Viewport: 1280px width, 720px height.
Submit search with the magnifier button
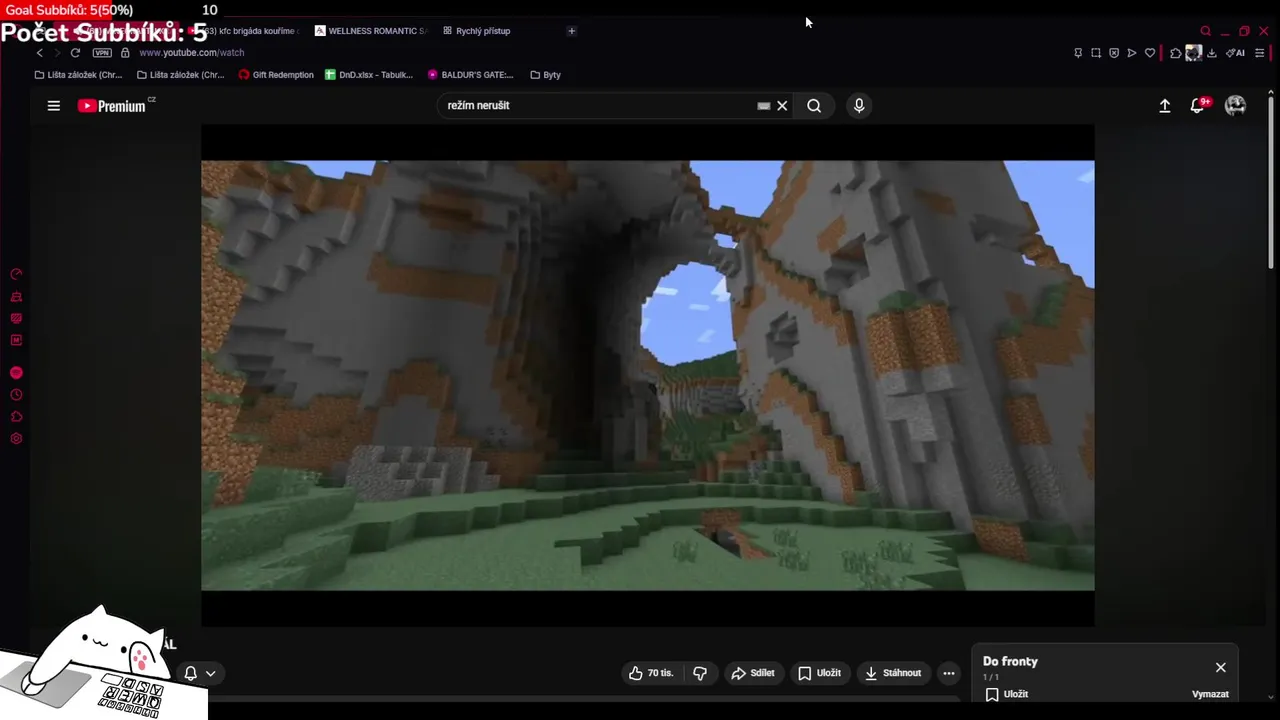(x=814, y=106)
